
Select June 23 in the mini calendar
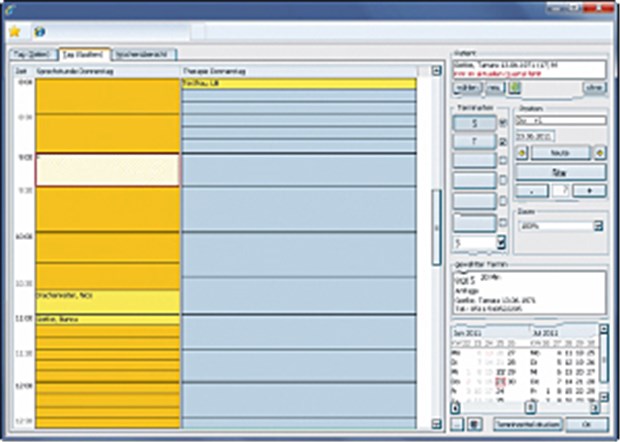pyautogui.click(x=501, y=382)
